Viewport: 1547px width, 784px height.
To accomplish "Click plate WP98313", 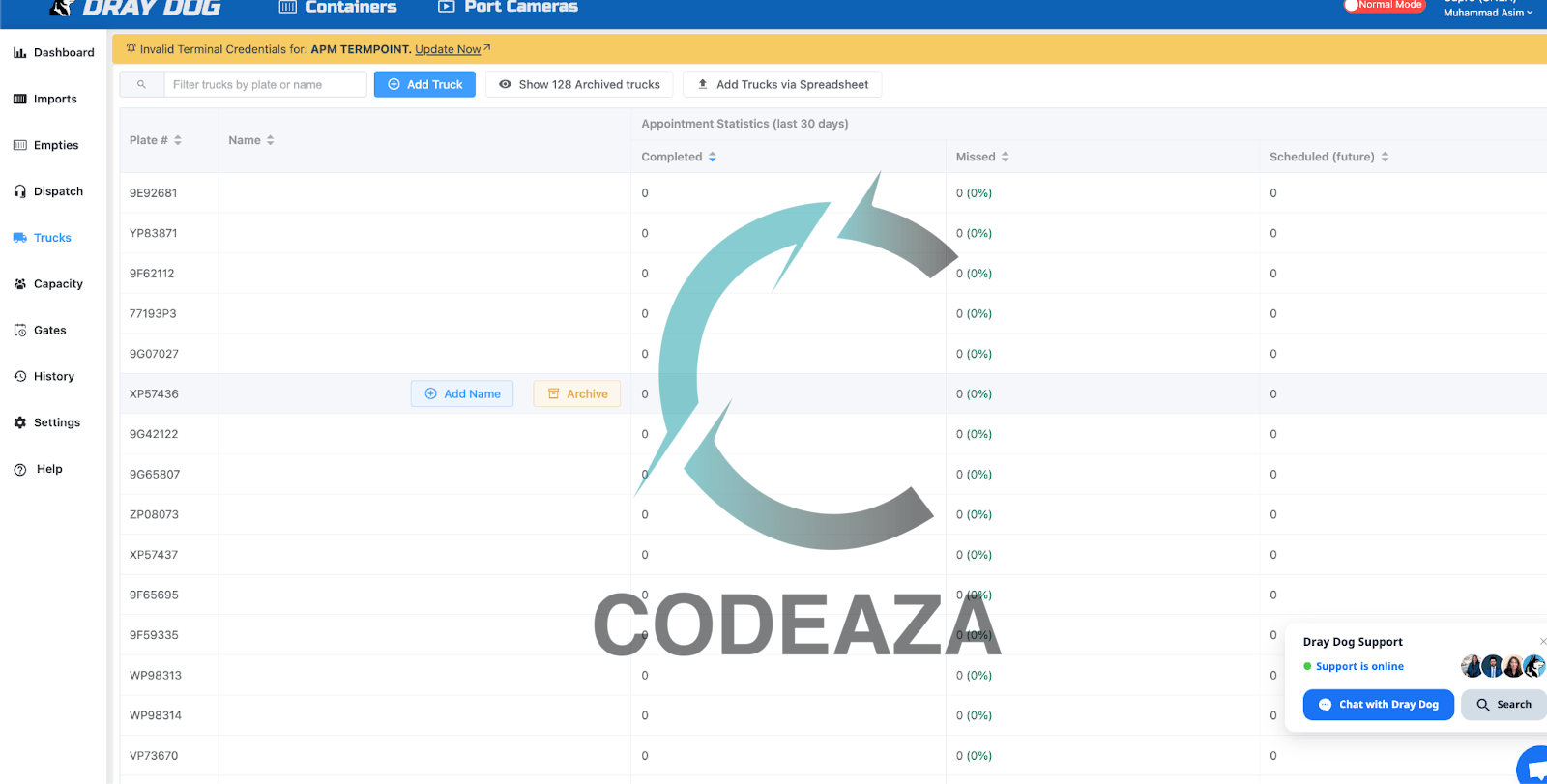I will pyautogui.click(x=156, y=676).
